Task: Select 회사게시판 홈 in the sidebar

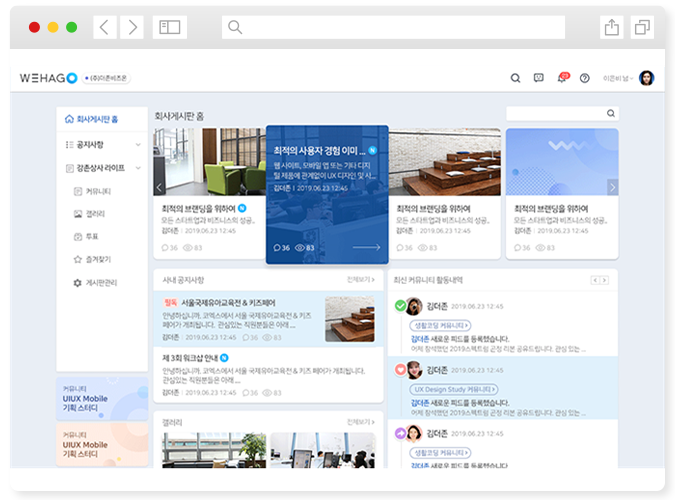Action: point(91,119)
